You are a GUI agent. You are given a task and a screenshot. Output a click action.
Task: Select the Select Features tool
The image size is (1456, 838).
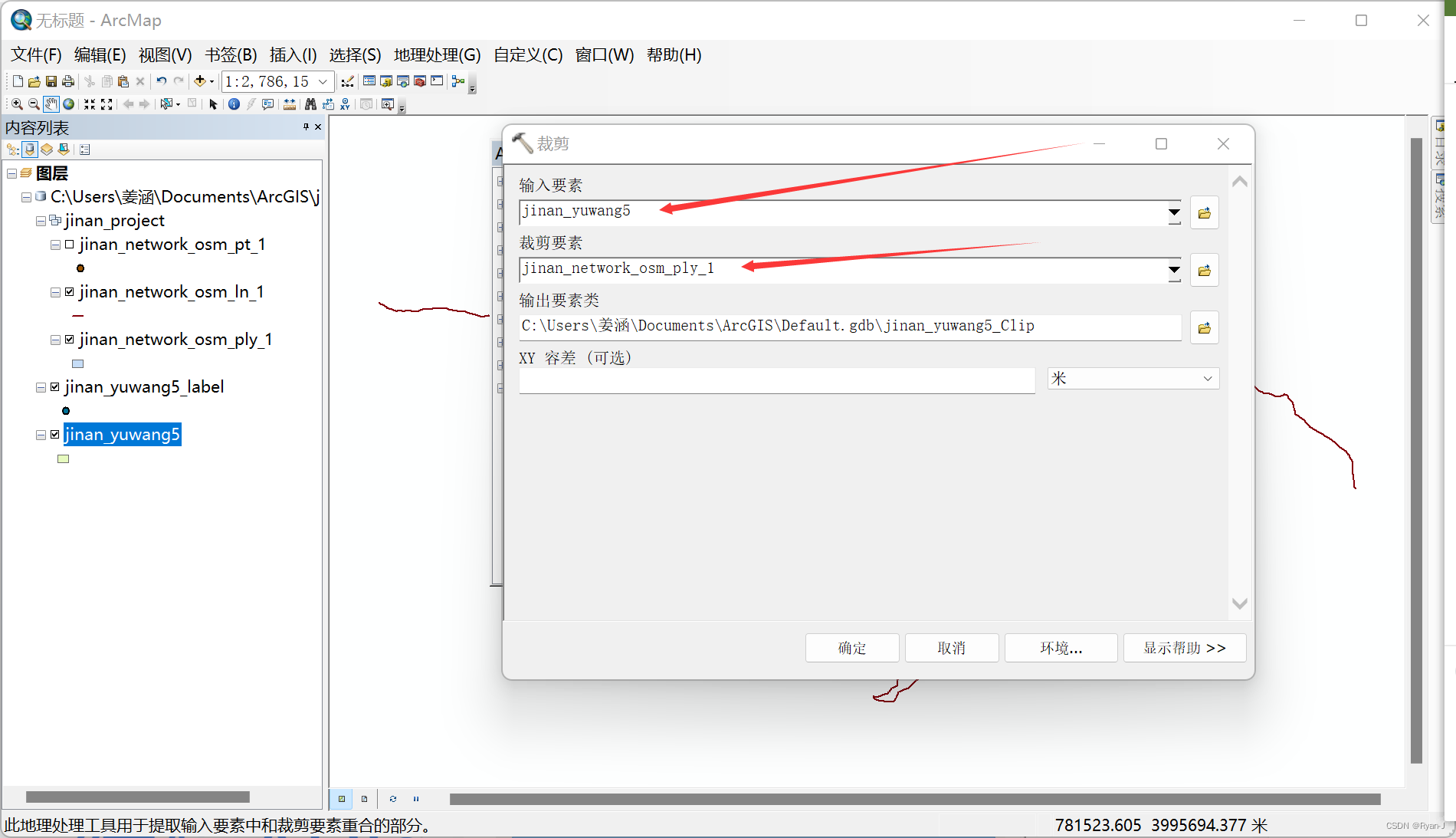166,104
